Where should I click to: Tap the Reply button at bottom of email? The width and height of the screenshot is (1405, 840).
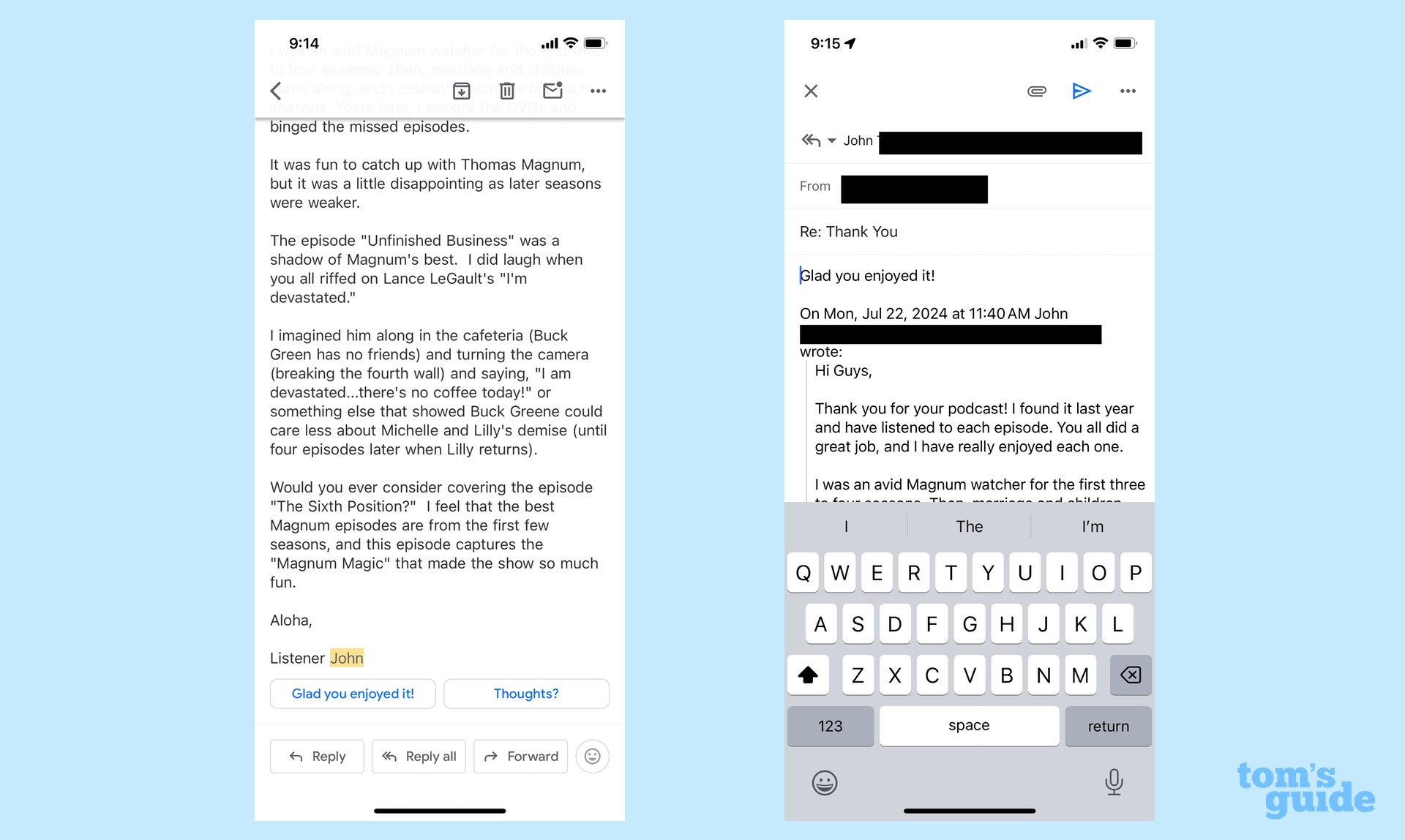coord(319,755)
